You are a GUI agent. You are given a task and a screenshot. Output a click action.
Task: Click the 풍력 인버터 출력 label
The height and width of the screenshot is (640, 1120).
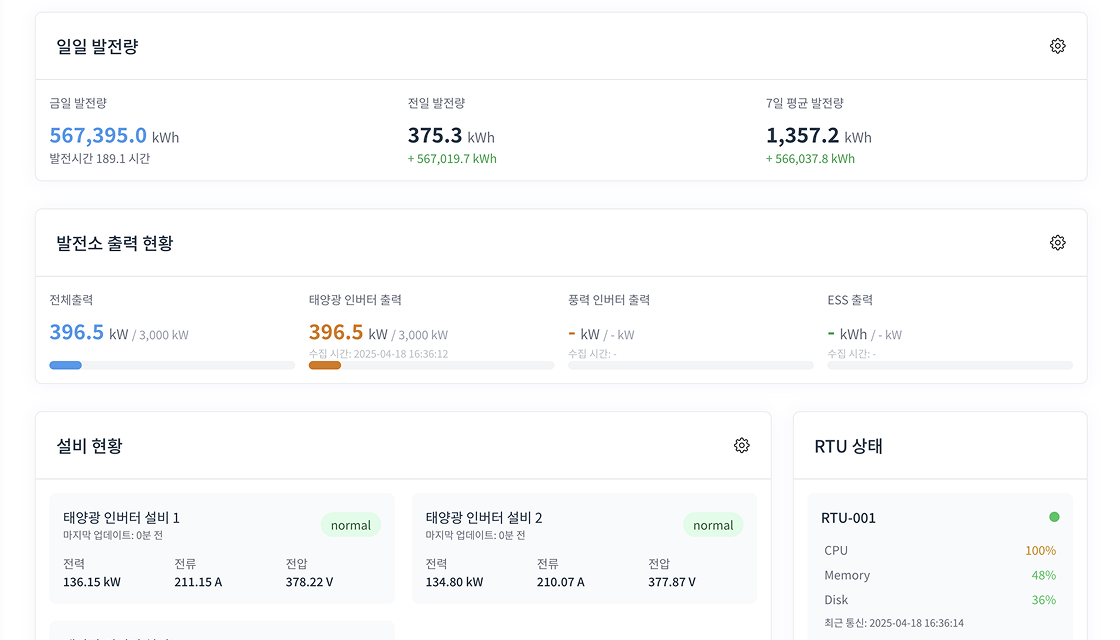(609, 300)
